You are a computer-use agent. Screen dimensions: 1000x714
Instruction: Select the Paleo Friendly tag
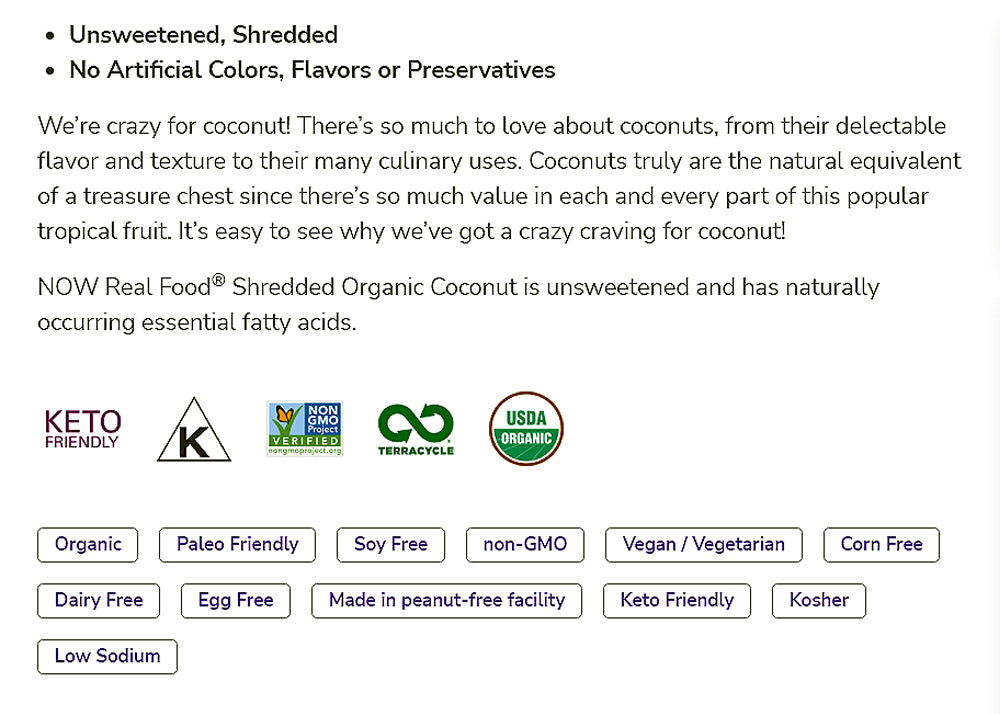(x=237, y=545)
